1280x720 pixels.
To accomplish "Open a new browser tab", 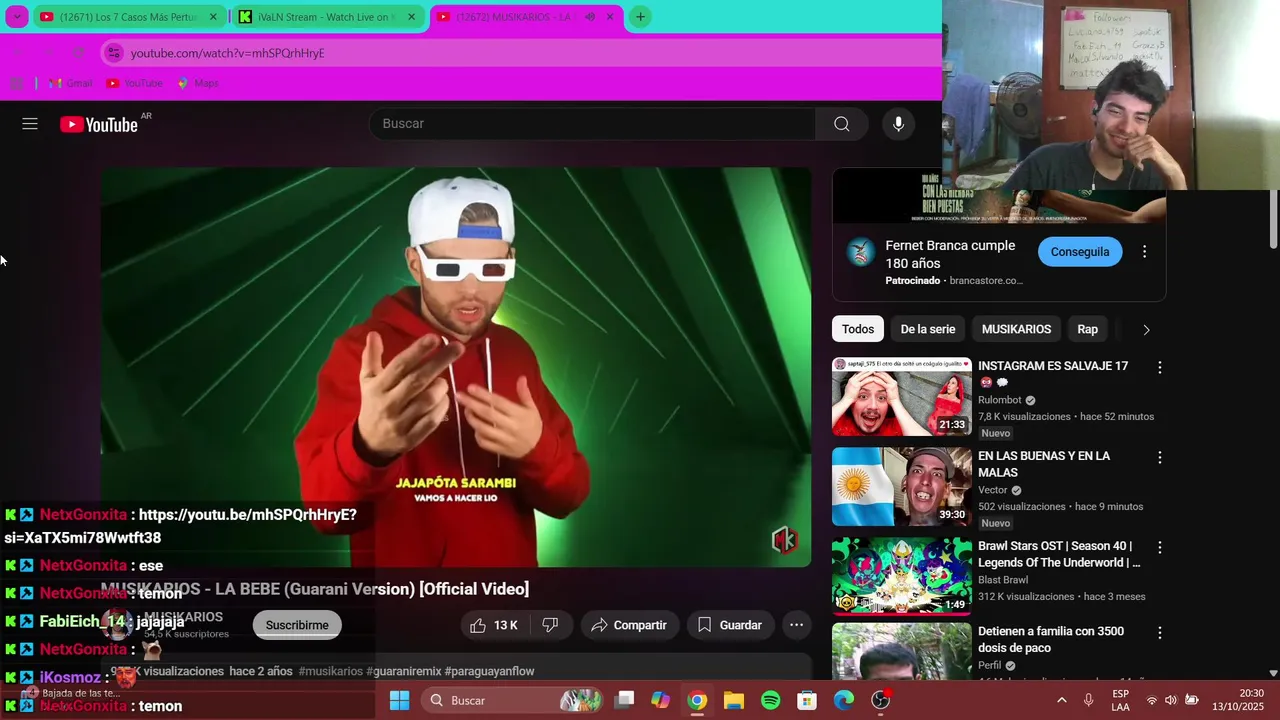I will click(640, 17).
